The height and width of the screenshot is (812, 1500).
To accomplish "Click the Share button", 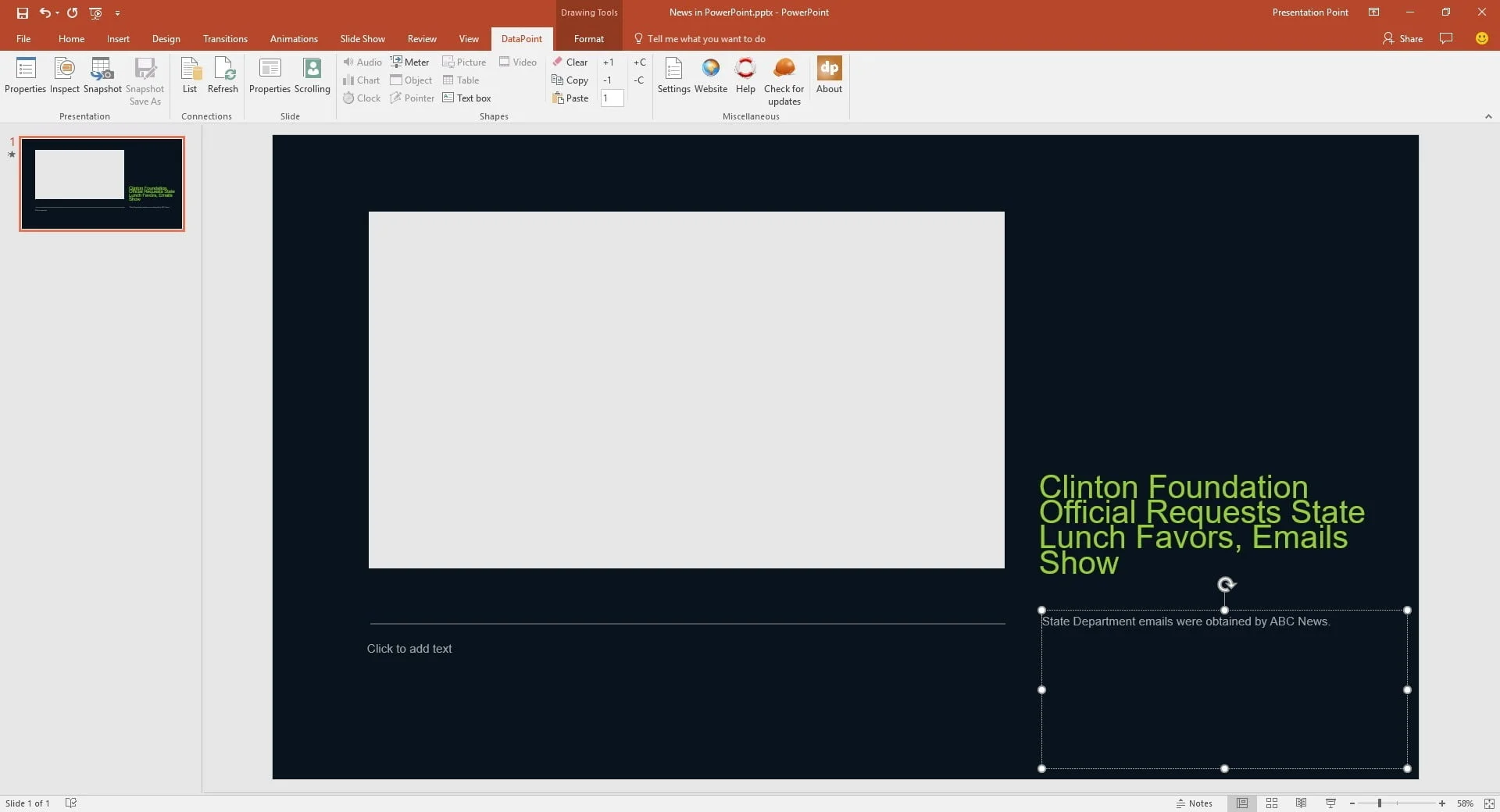I will (1403, 39).
